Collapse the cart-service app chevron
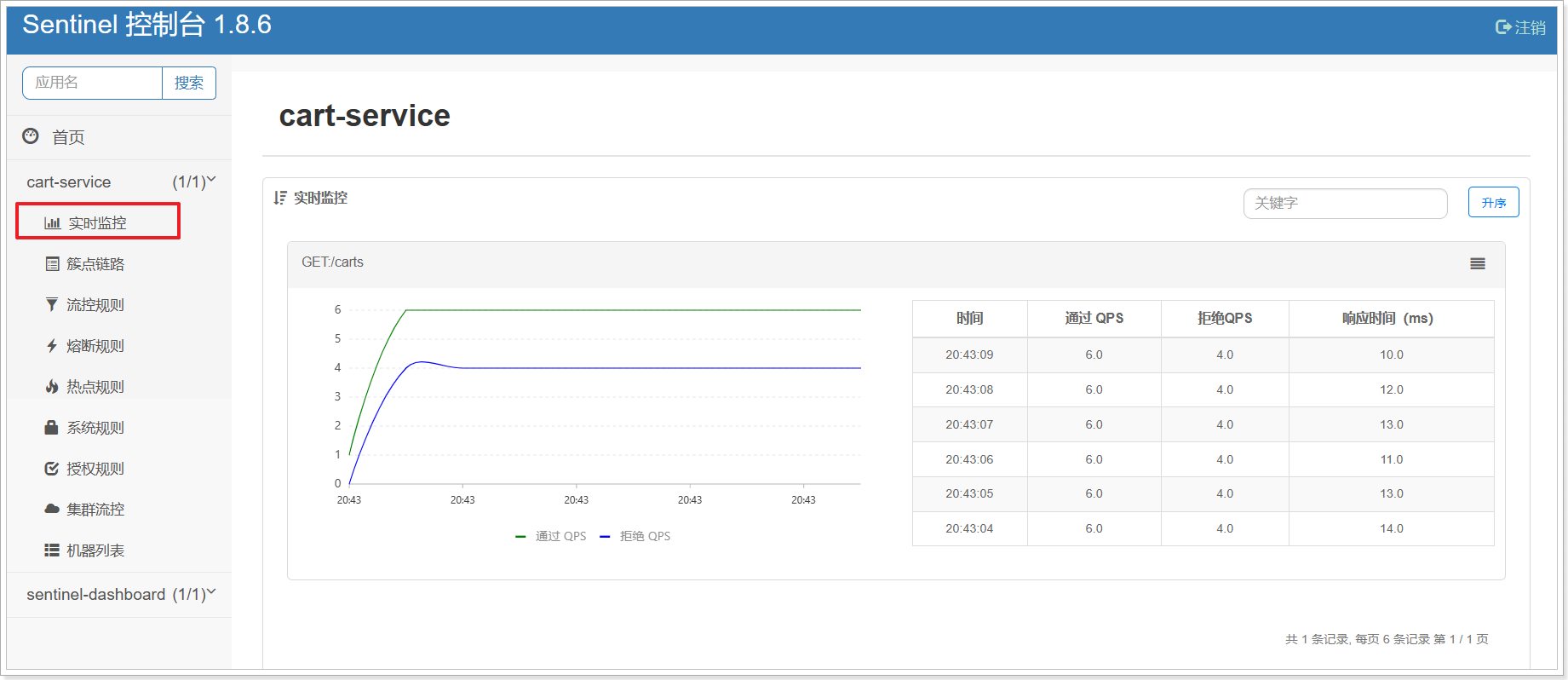Screen dimensions: 1568x680 coord(211,180)
